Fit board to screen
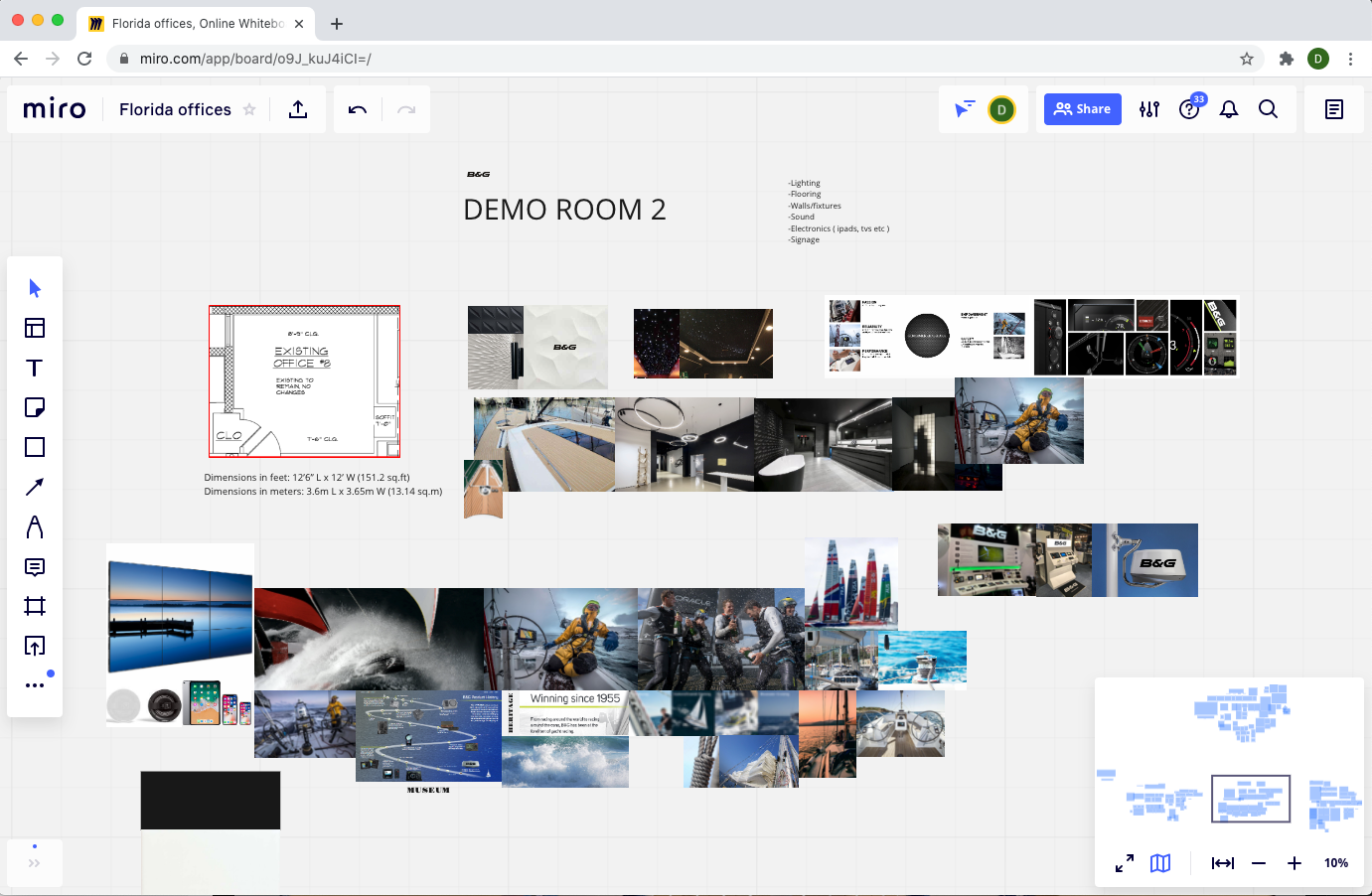 [1223, 863]
